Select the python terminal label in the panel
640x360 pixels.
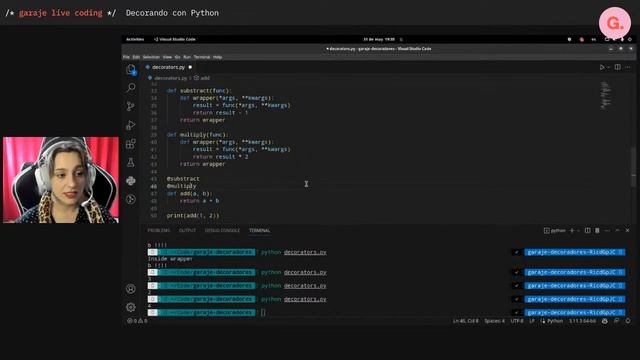click(x=555, y=231)
